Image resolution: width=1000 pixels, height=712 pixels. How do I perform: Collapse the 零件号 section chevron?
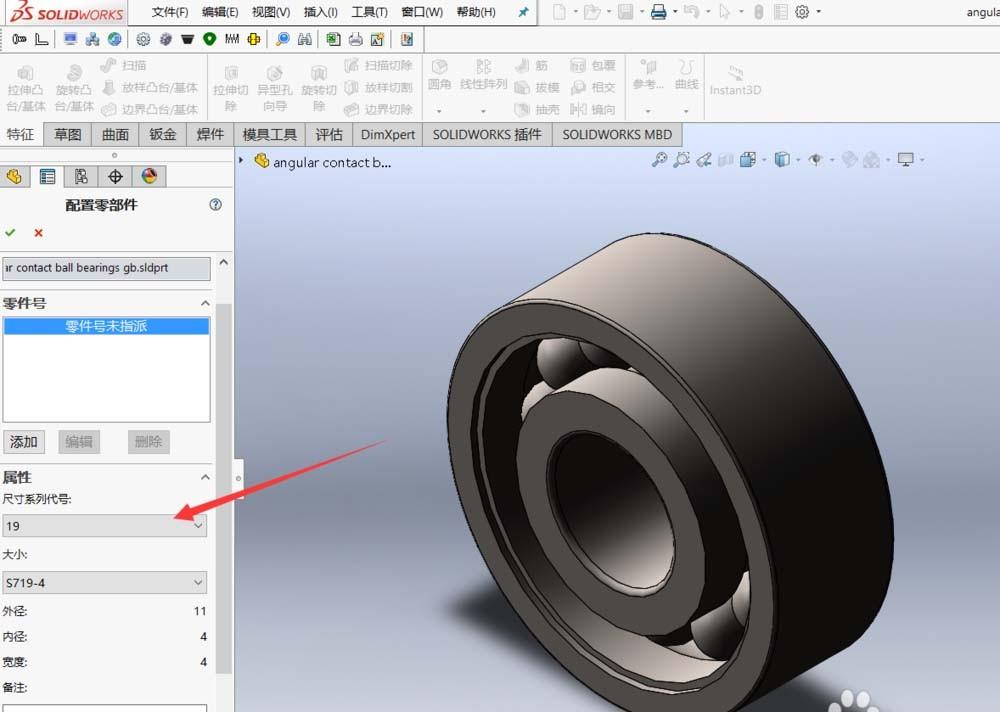[205, 302]
